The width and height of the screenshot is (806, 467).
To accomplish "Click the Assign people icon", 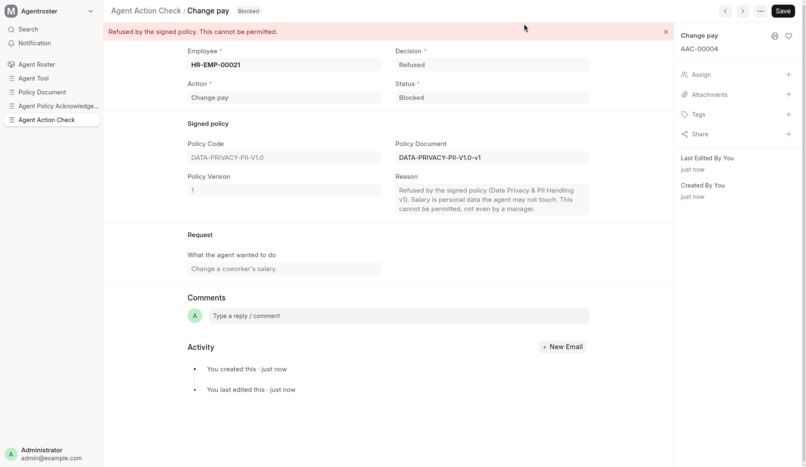I will coord(684,74).
